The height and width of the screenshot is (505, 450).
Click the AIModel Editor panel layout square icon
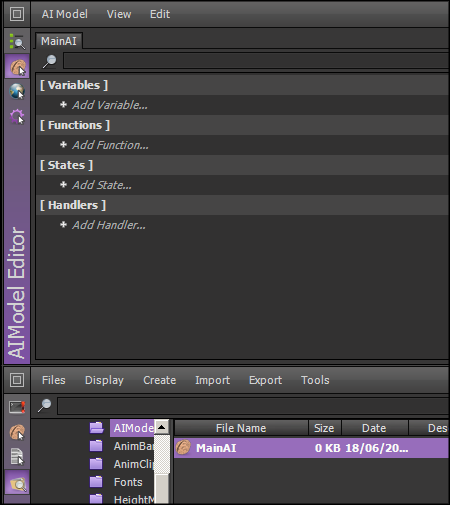[x=17, y=14]
